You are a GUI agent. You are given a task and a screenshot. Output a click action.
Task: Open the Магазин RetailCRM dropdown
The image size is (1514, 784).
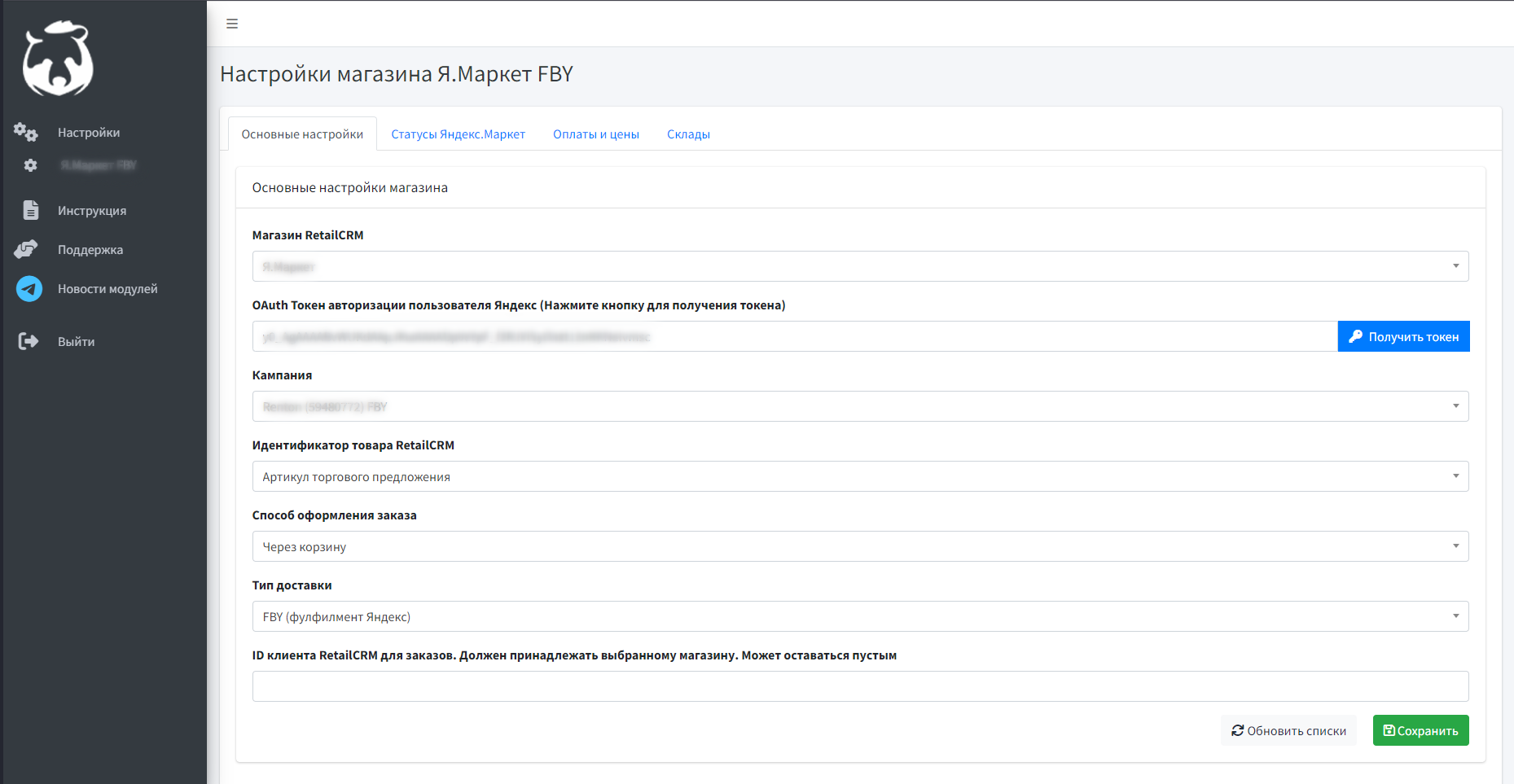[x=860, y=266]
